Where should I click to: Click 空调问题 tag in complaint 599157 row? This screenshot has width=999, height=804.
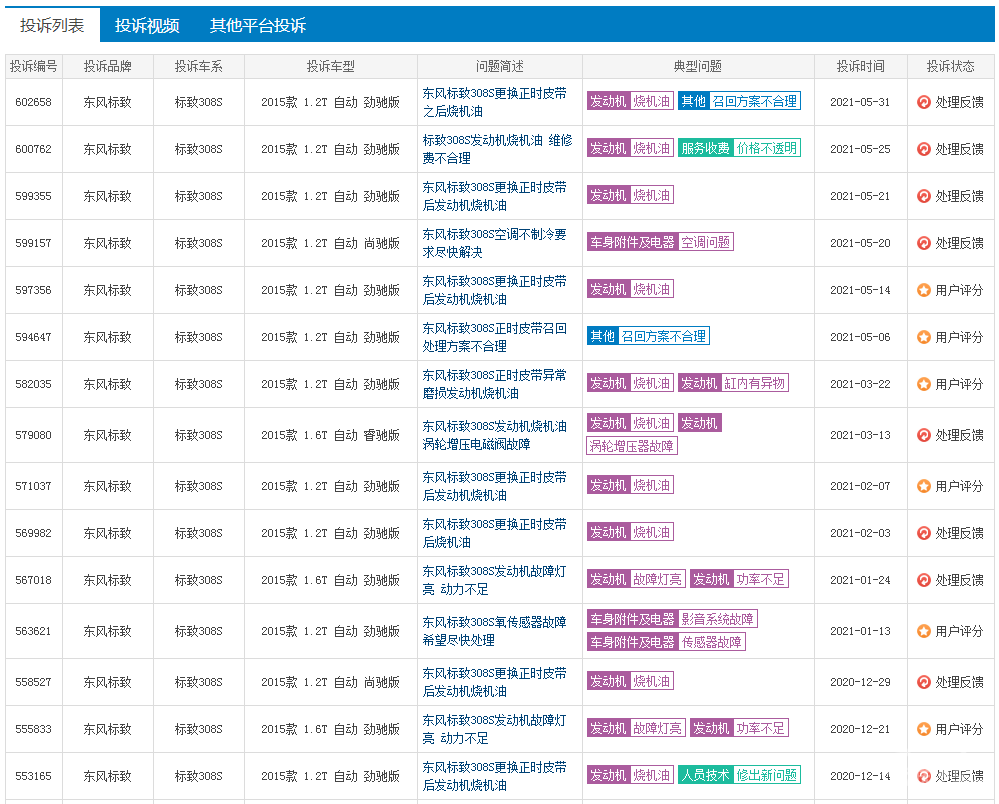tap(705, 242)
